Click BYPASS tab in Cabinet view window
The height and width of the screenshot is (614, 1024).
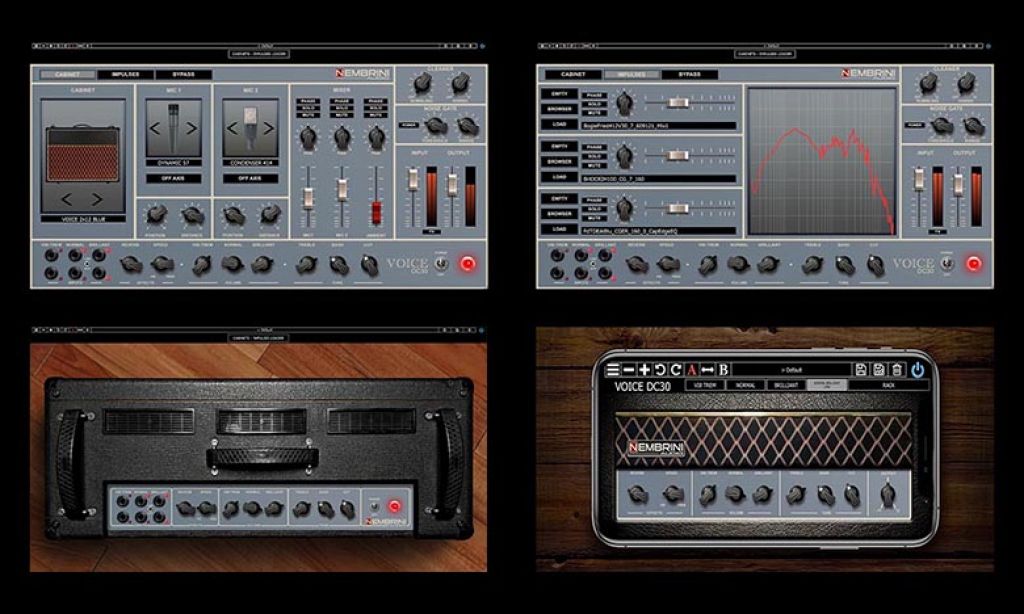coord(184,74)
